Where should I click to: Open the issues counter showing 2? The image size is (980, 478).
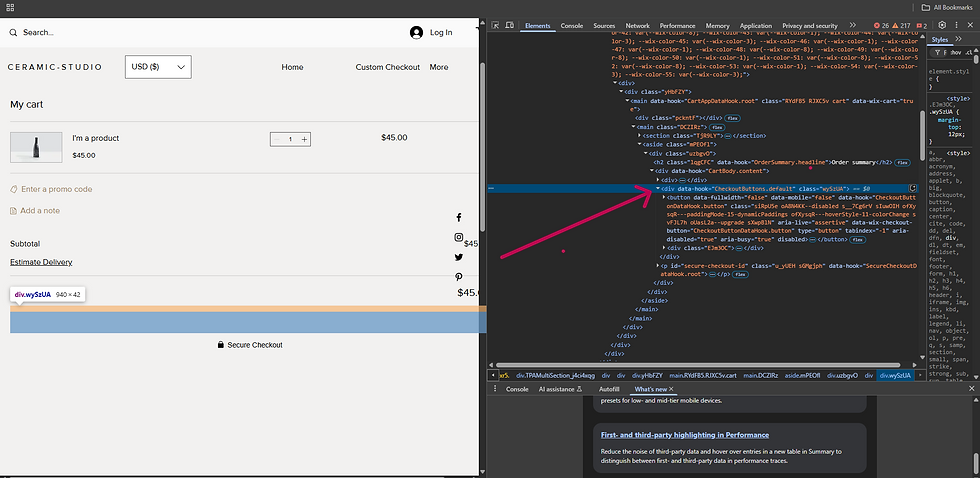pos(922,26)
